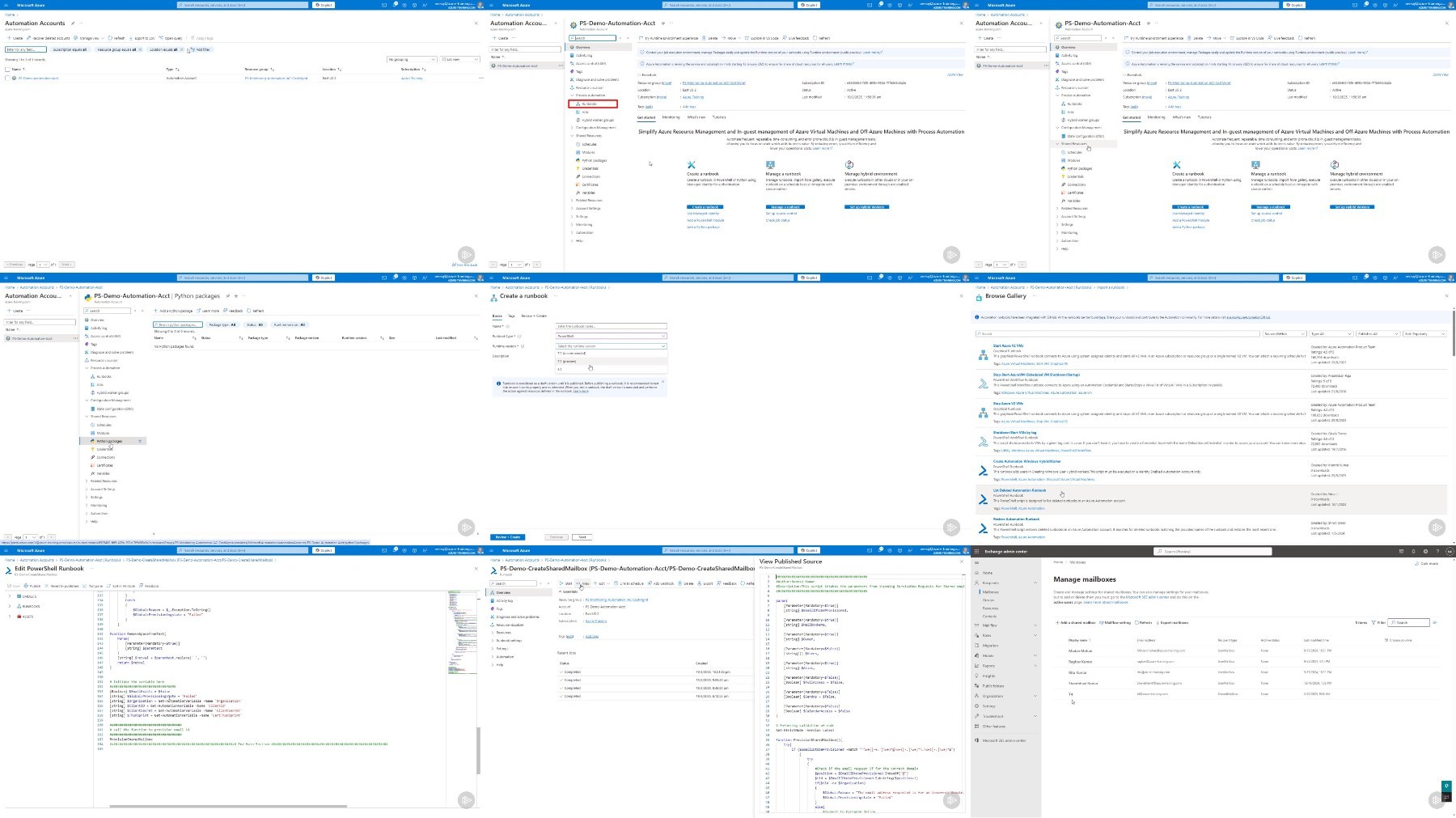Switch to Tags tab in Create a runbook

[x=511, y=316]
